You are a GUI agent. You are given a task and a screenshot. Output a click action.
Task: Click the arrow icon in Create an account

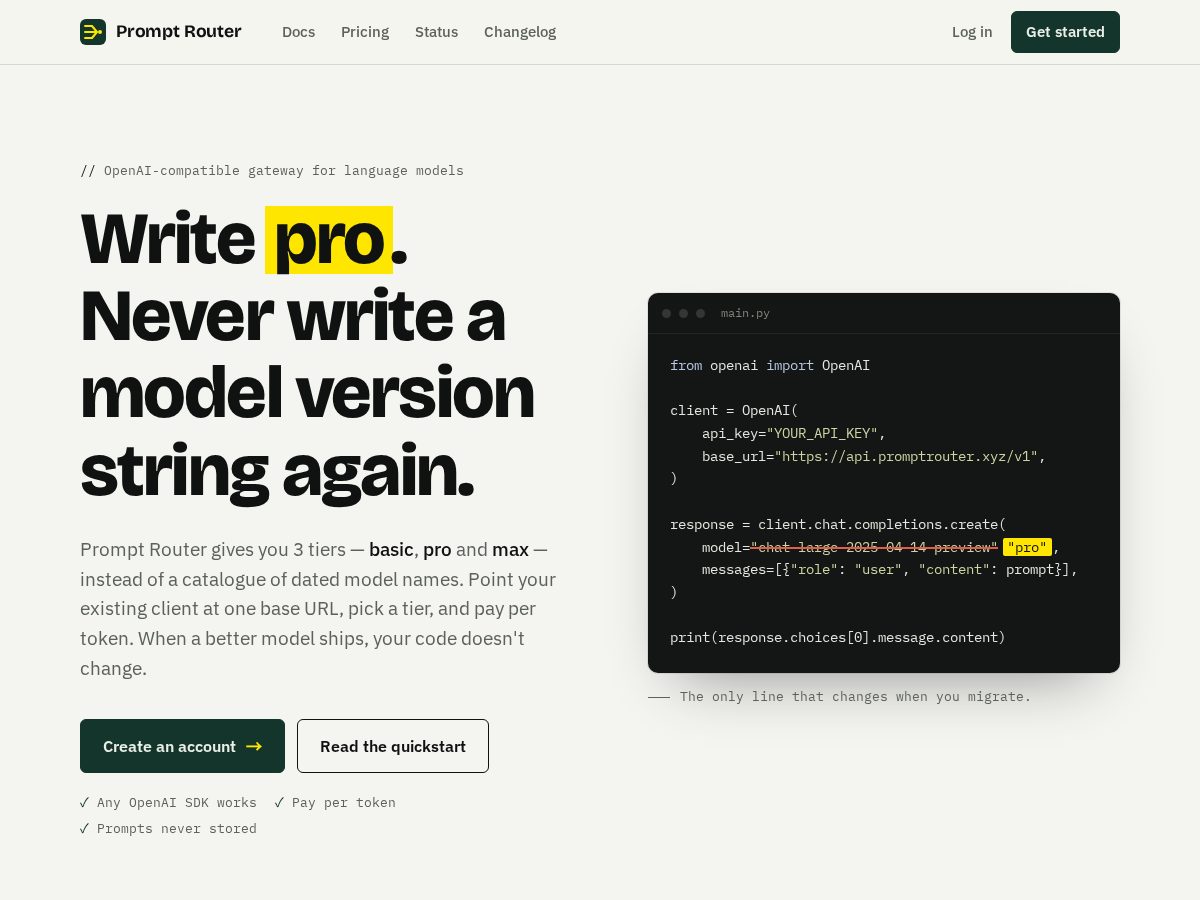(254, 746)
